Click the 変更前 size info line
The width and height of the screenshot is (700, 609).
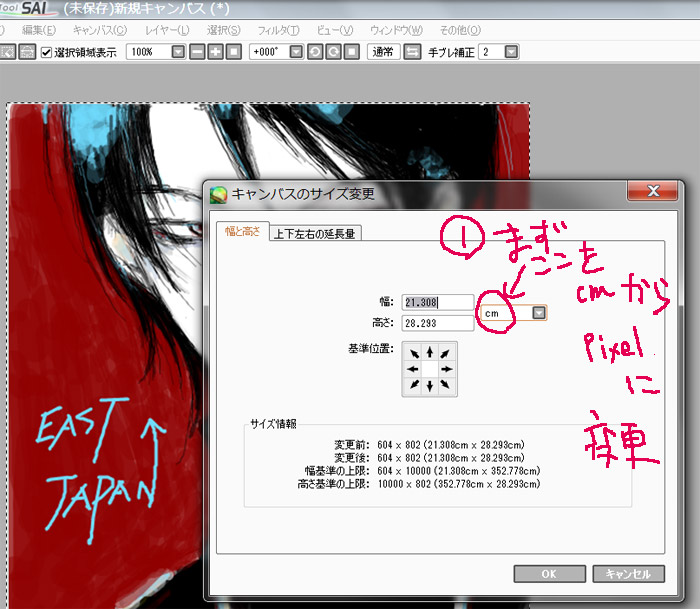click(429, 445)
